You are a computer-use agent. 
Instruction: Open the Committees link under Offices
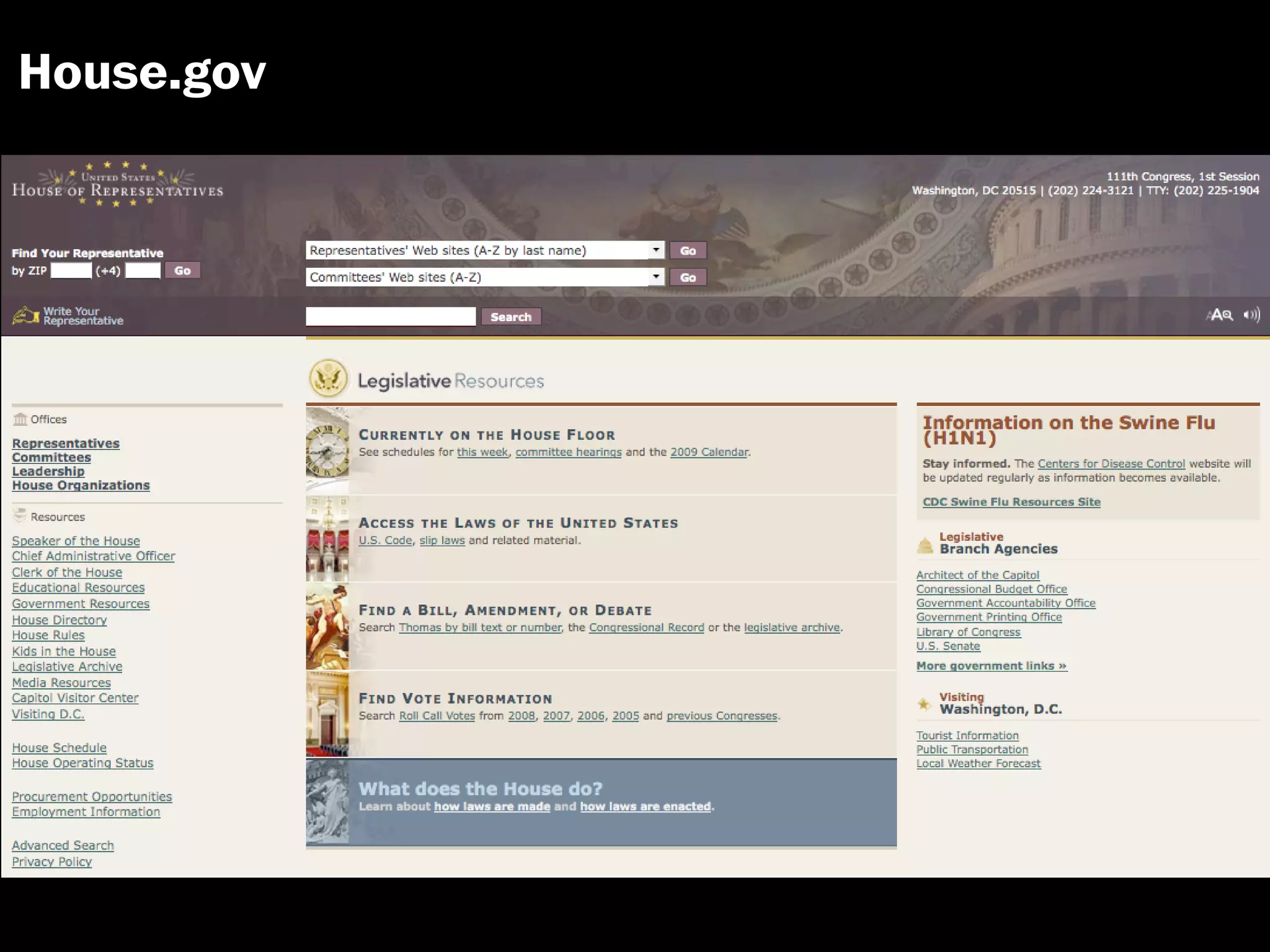coord(51,457)
